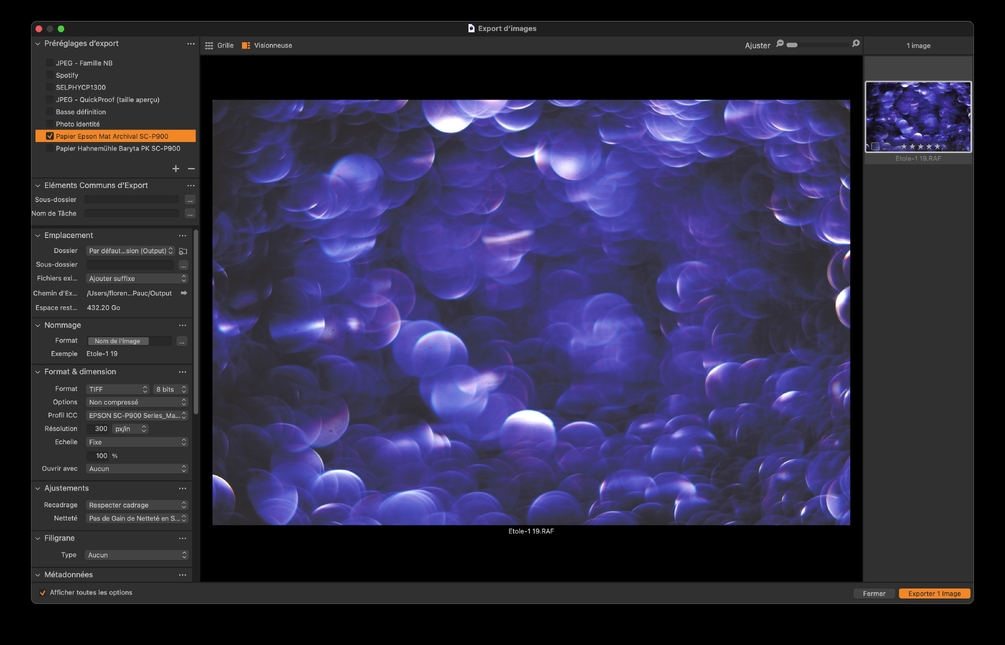Open the Nommage format tokens button

pyautogui.click(x=182, y=341)
